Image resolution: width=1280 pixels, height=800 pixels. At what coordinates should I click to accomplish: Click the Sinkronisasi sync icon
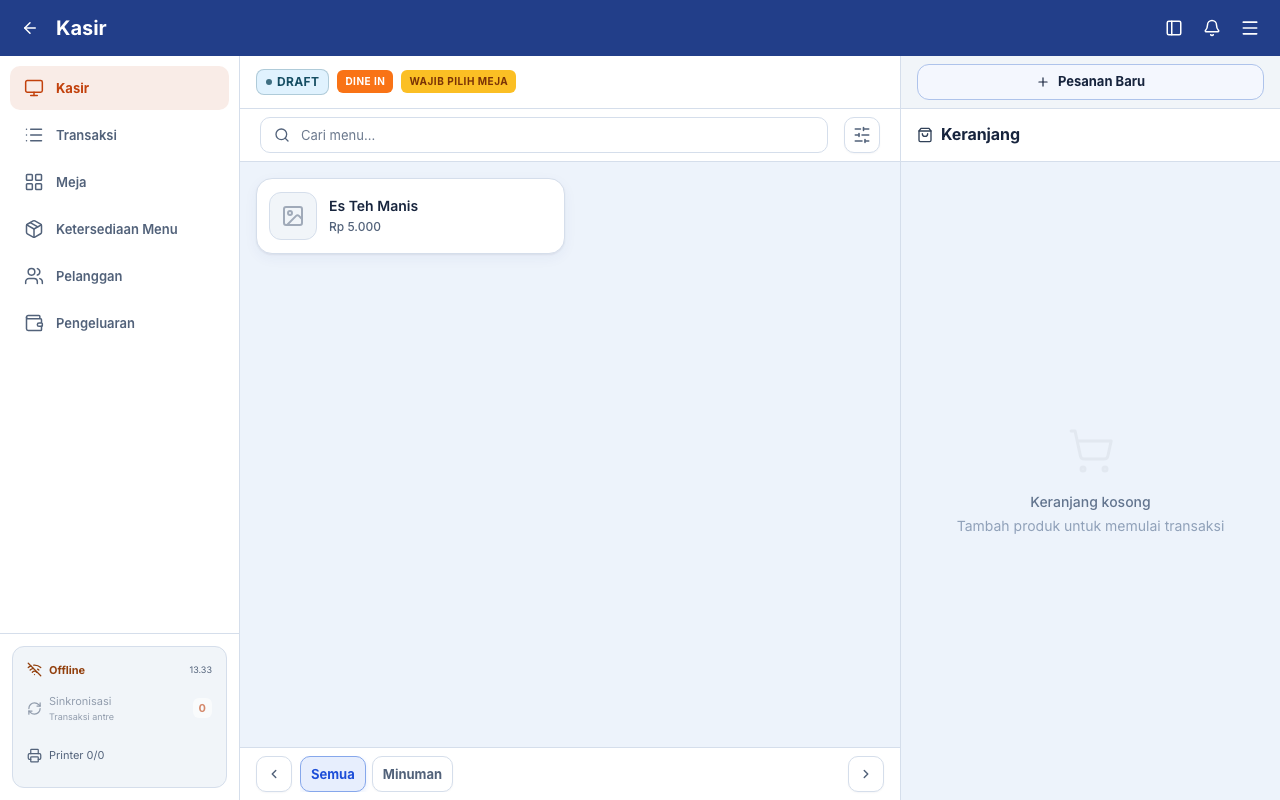(34, 708)
